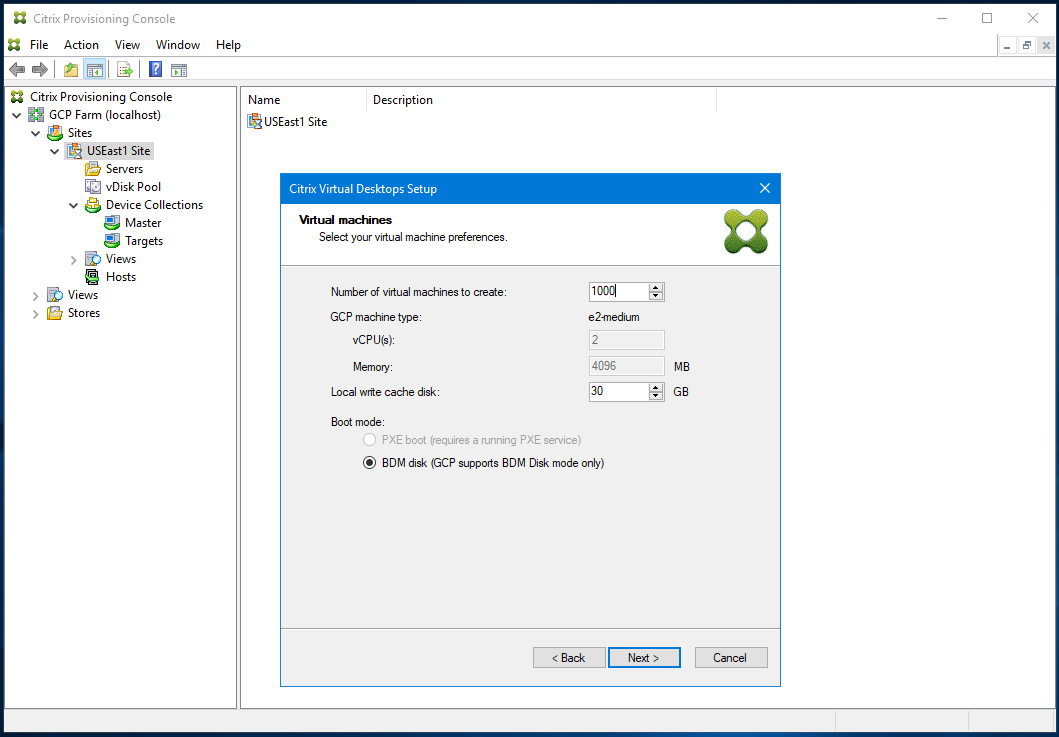Click the Show/Hide Console Tree toolbar icon

click(94, 69)
